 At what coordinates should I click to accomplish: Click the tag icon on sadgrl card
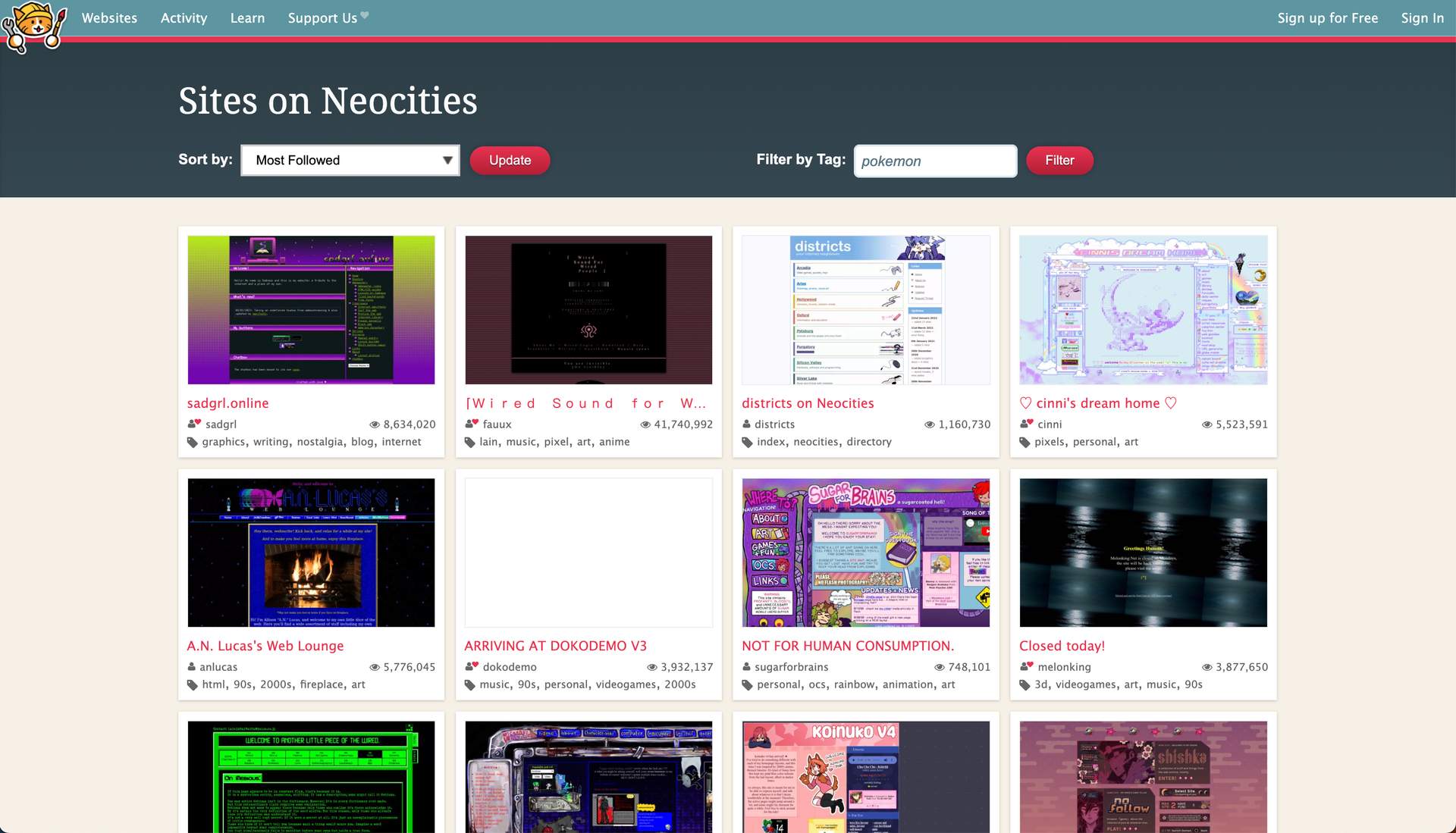pyautogui.click(x=193, y=443)
